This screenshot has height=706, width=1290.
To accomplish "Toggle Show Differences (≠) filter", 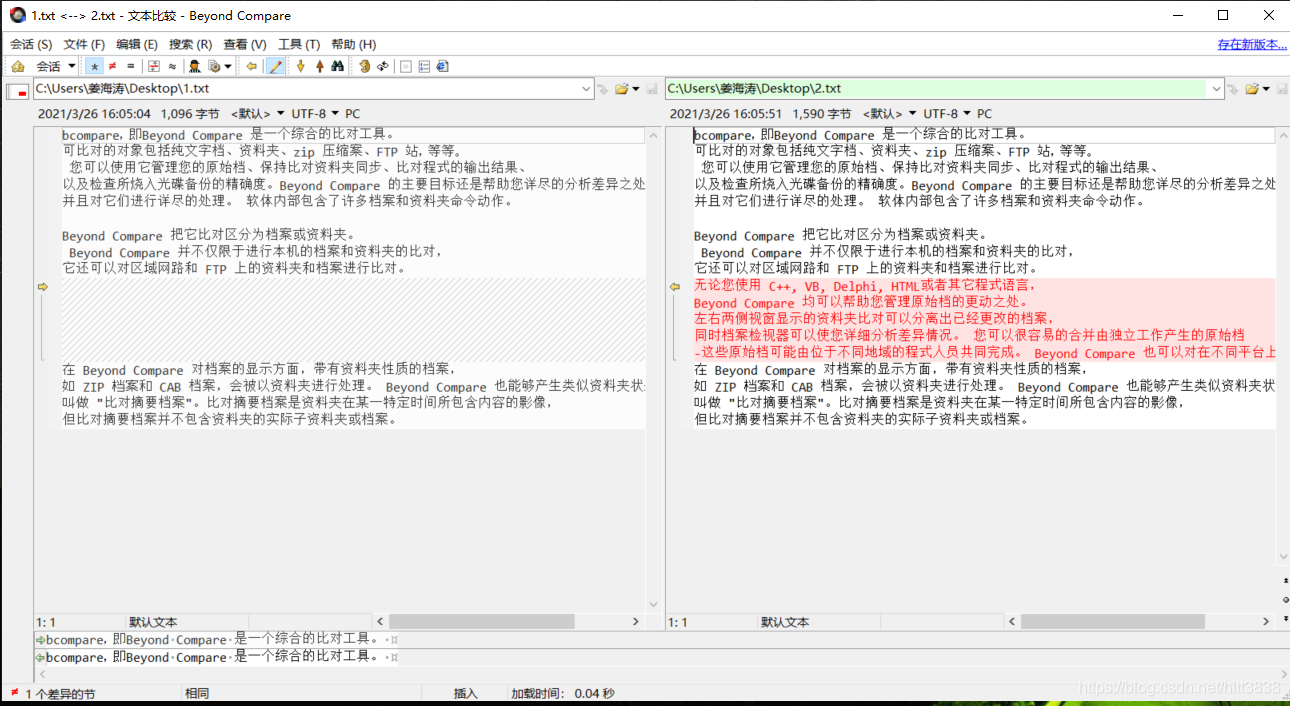I will tap(112, 67).
